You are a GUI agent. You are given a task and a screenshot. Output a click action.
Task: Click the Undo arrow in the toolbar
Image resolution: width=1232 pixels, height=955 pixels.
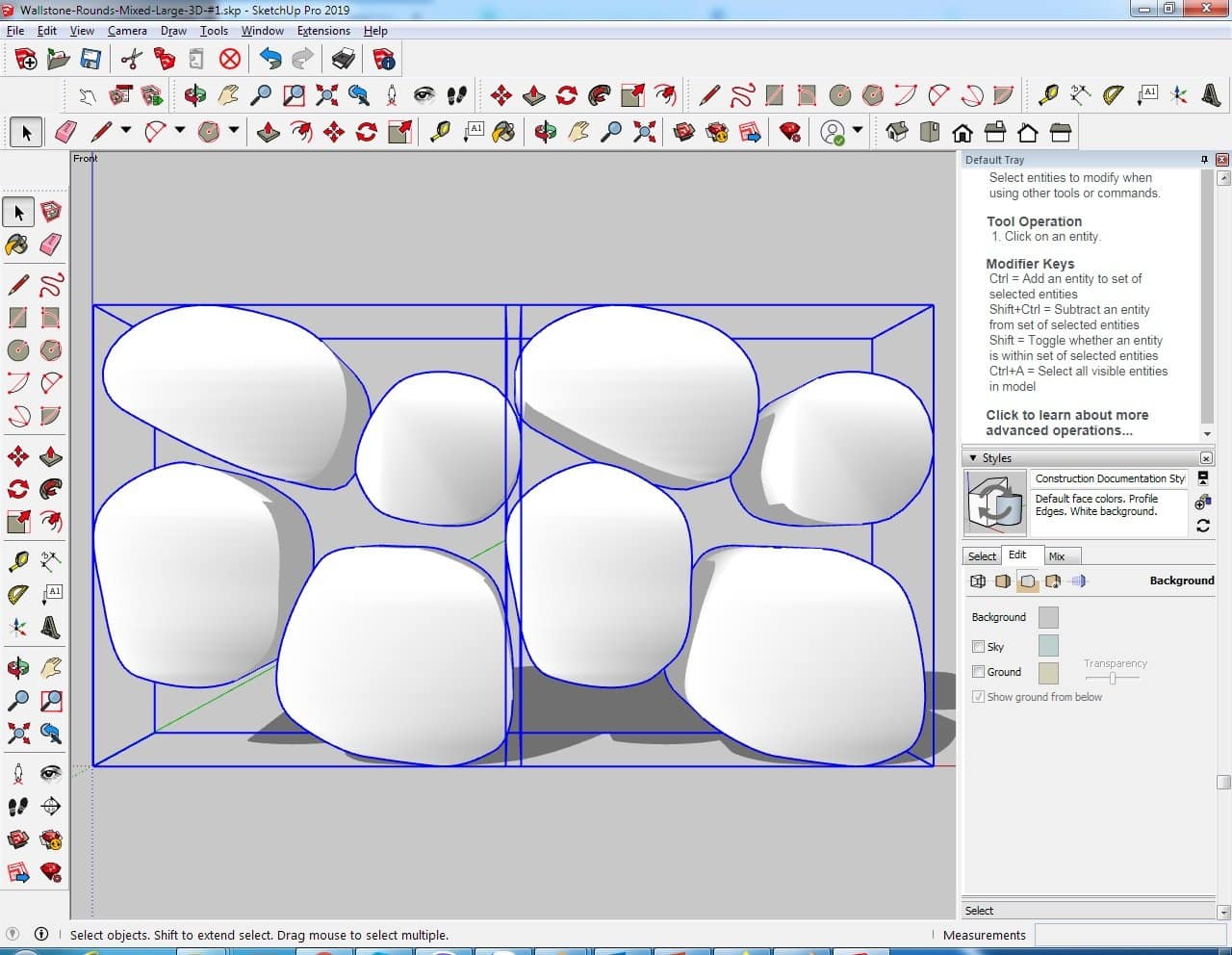(270, 60)
